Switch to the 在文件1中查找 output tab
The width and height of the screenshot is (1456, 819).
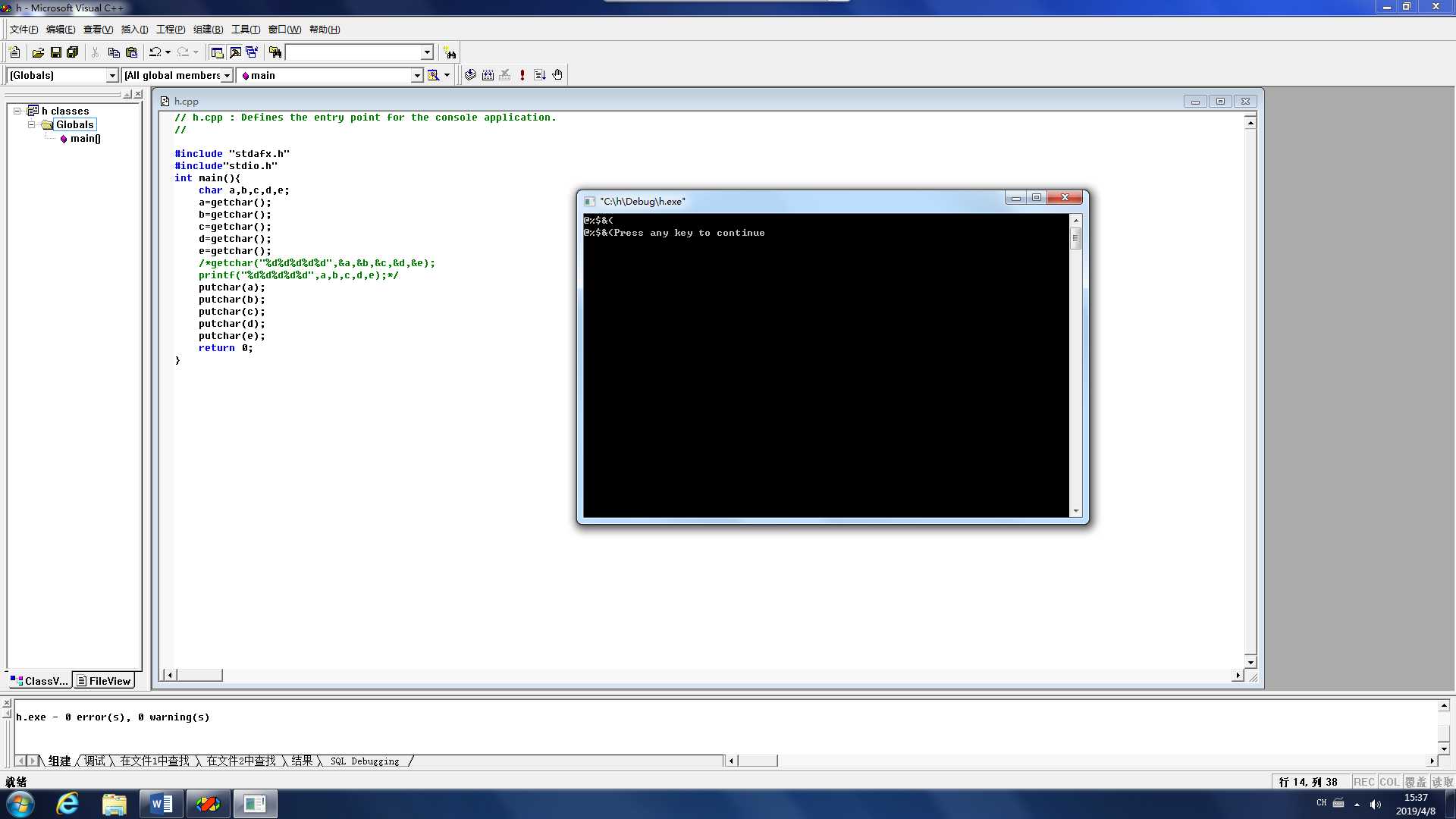click(x=155, y=761)
